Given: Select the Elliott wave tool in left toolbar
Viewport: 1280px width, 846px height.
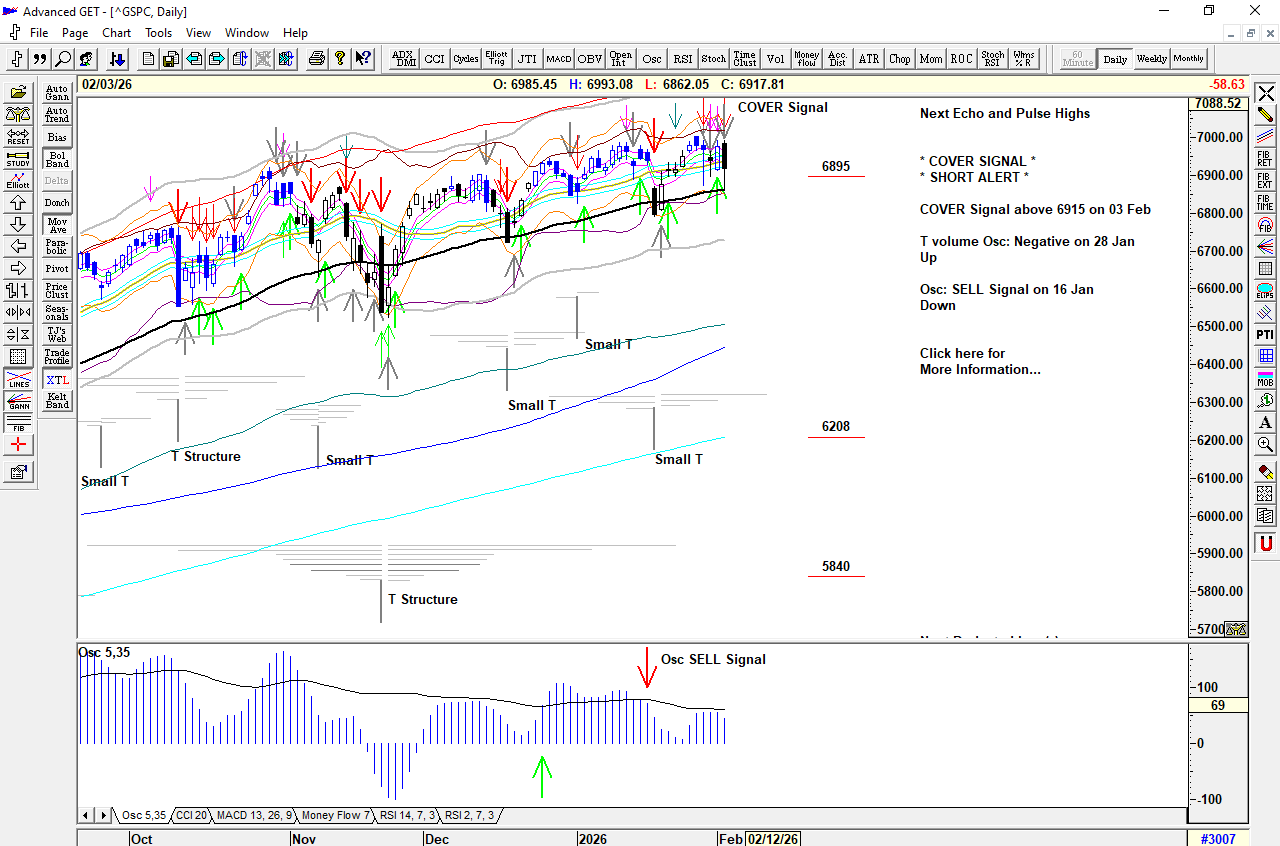Looking at the screenshot, I should point(18,180).
